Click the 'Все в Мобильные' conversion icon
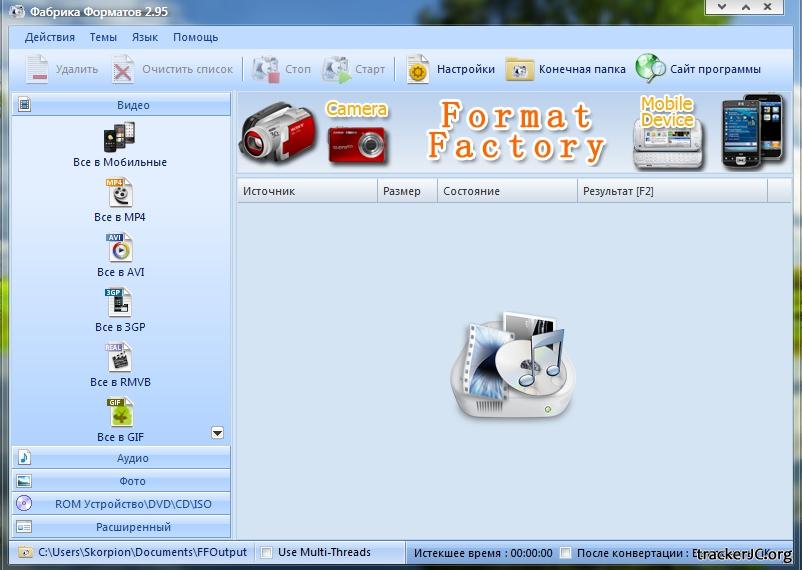The image size is (802, 570). pyautogui.click(x=119, y=137)
